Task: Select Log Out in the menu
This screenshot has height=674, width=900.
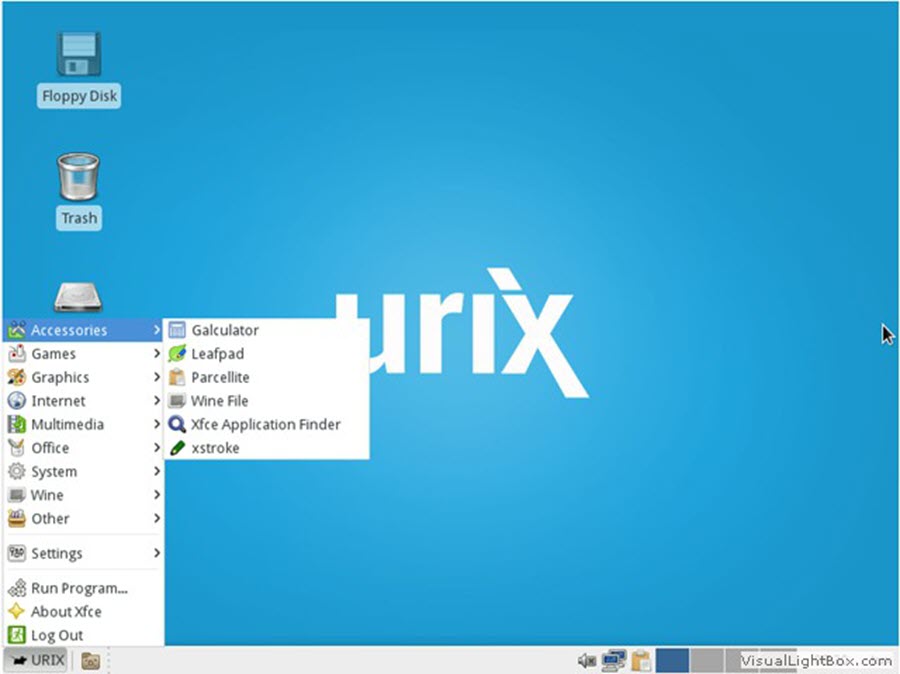Action: (x=83, y=636)
